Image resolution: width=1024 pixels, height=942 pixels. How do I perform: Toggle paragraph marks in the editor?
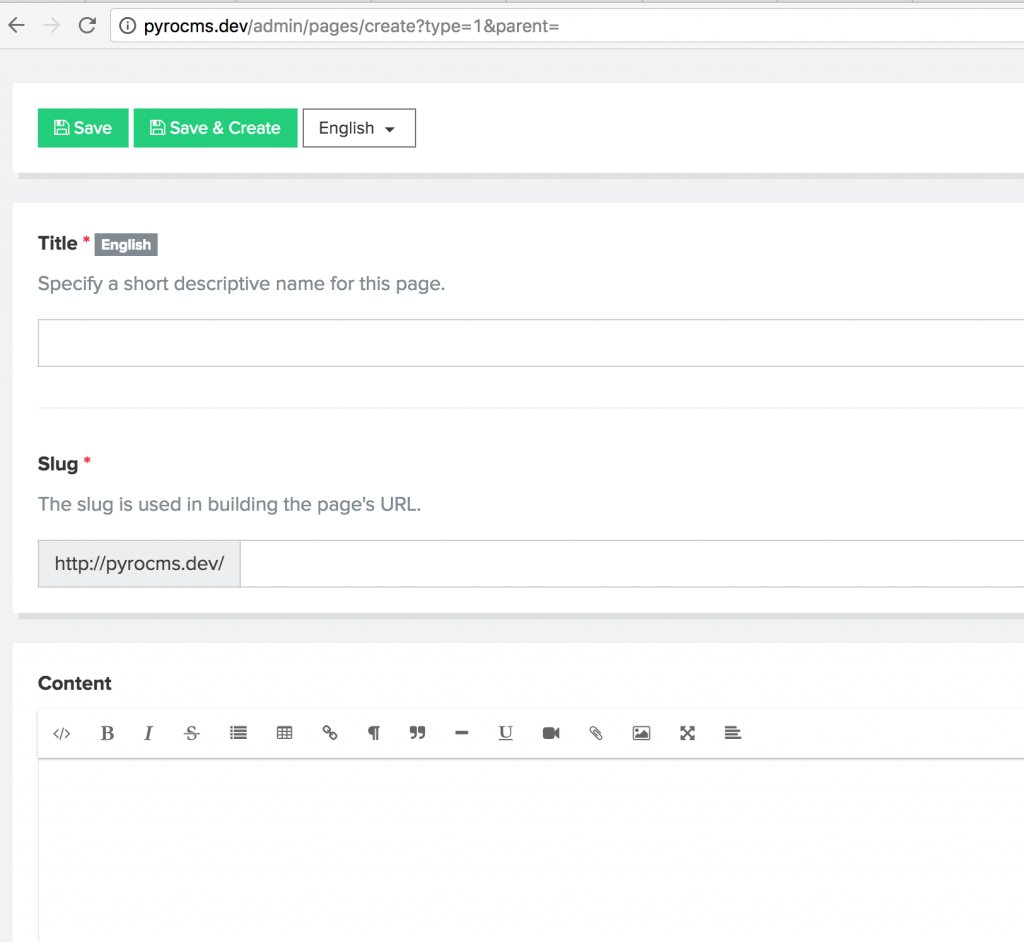373,733
